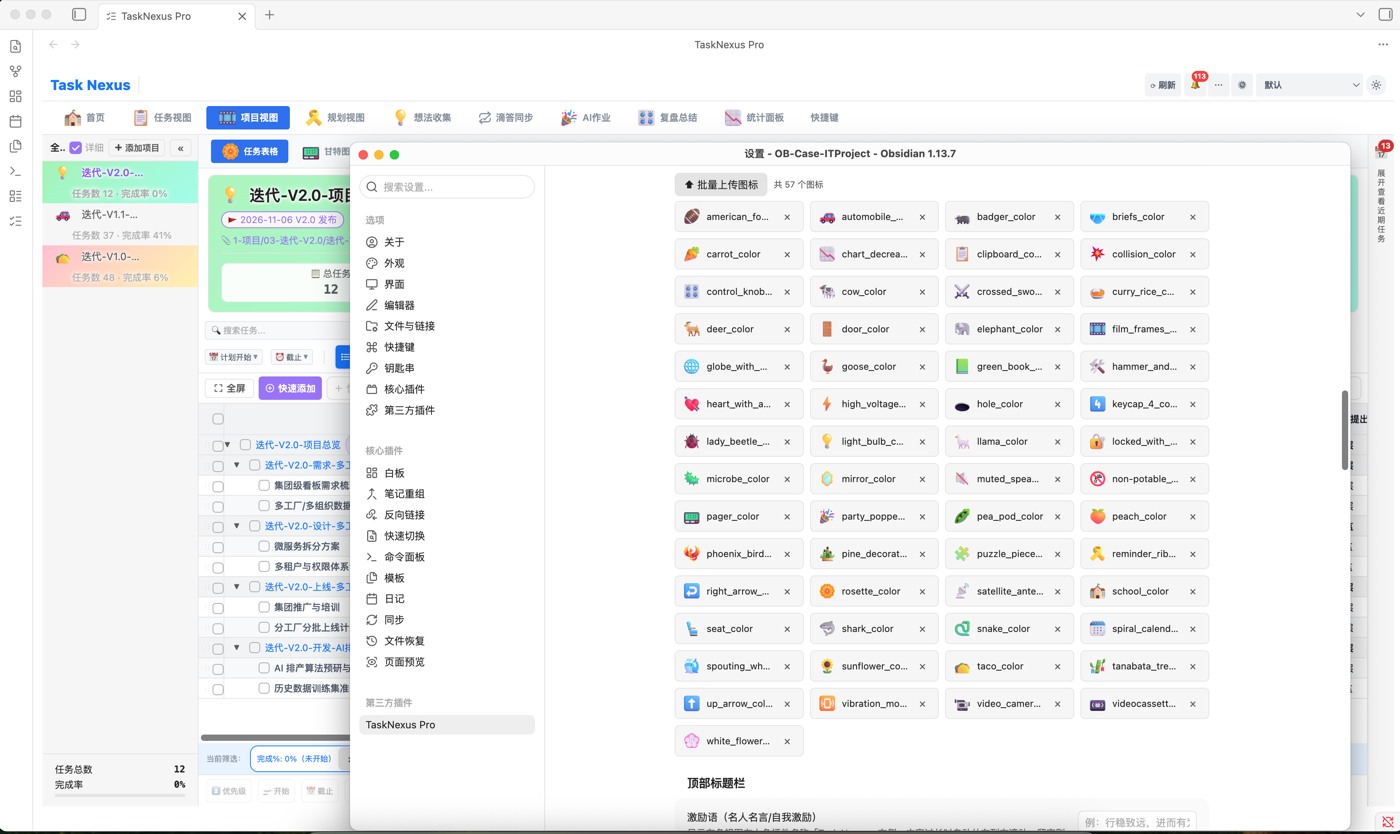Screen dimensions: 1400x834
Task: Collapse the project list with « button
Action: (180, 148)
